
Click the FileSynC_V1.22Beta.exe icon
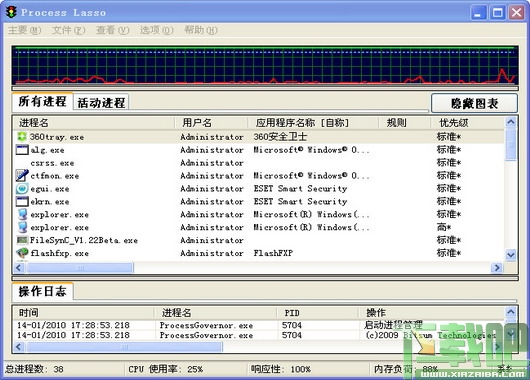22,240
